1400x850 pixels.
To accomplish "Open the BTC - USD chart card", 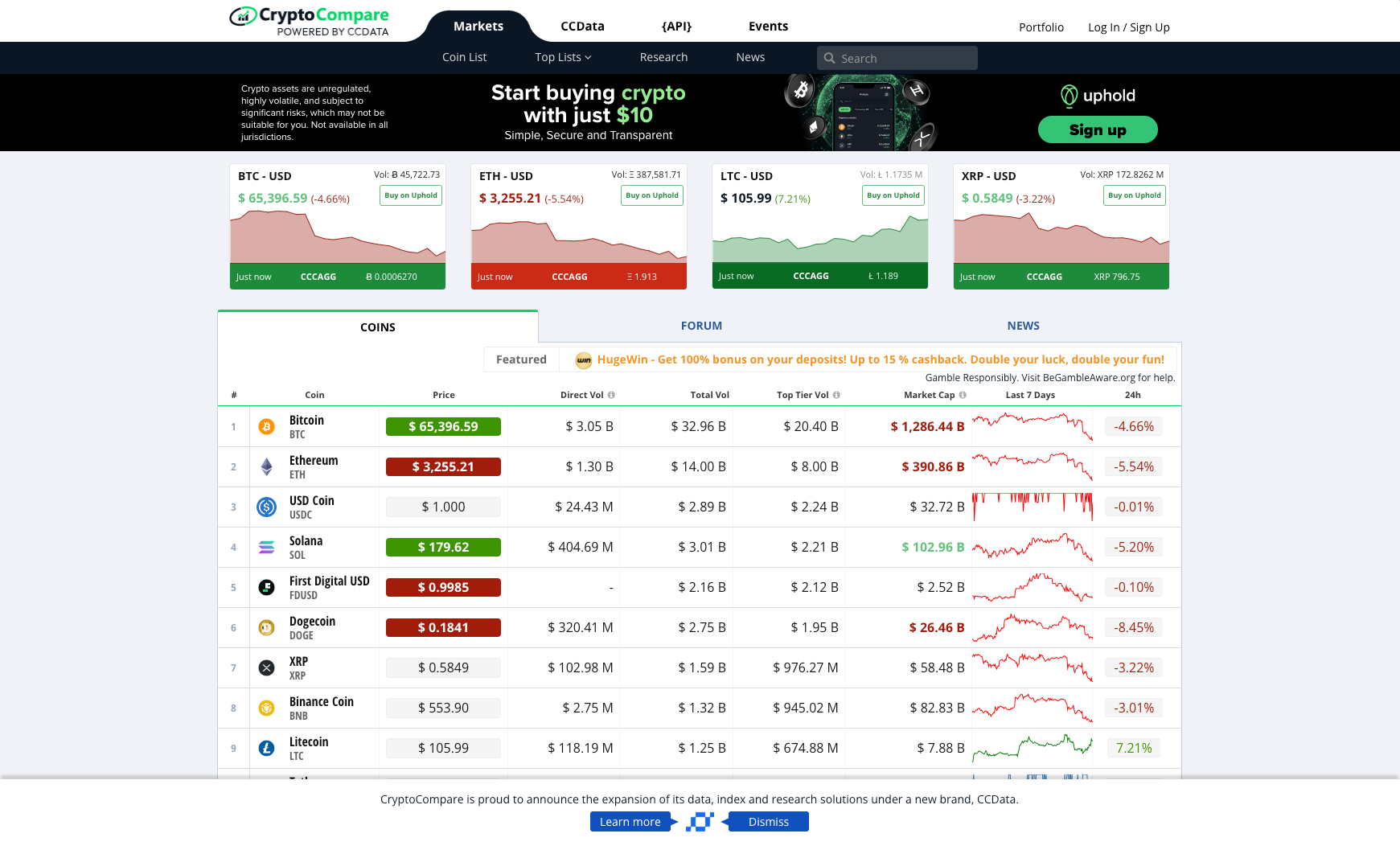I will pos(338,227).
